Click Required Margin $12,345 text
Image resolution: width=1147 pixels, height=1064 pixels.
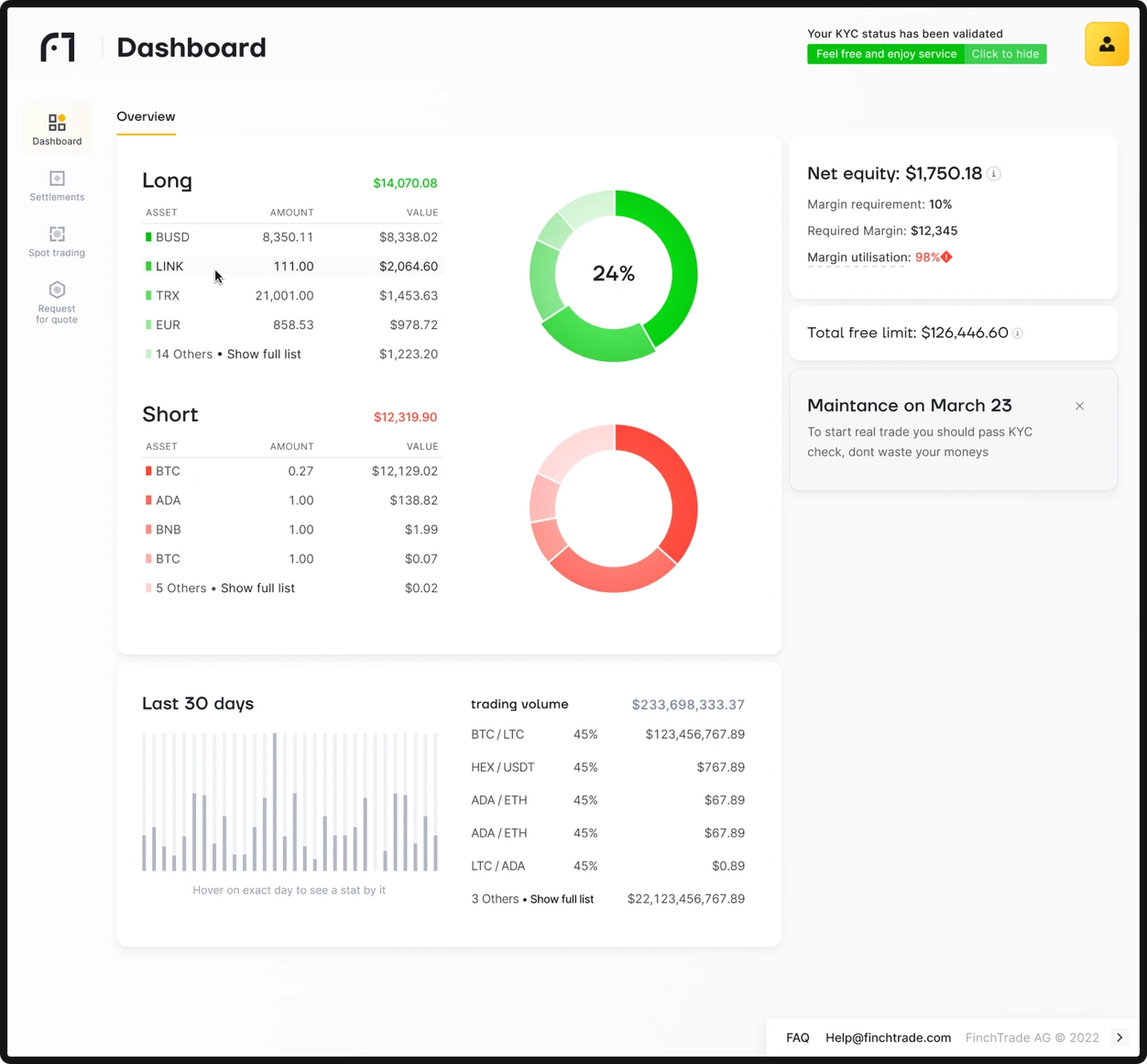pos(882,231)
